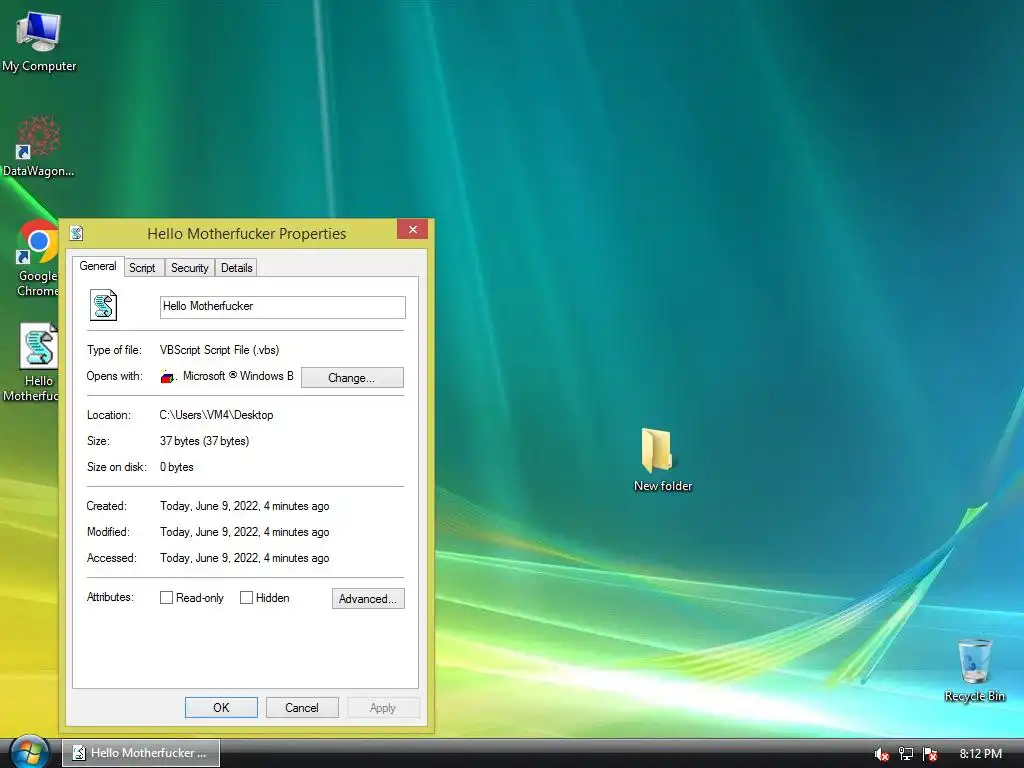1024x768 pixels.
Task: Select the Recycle Bin icon
Action: (x=974, y=670)
